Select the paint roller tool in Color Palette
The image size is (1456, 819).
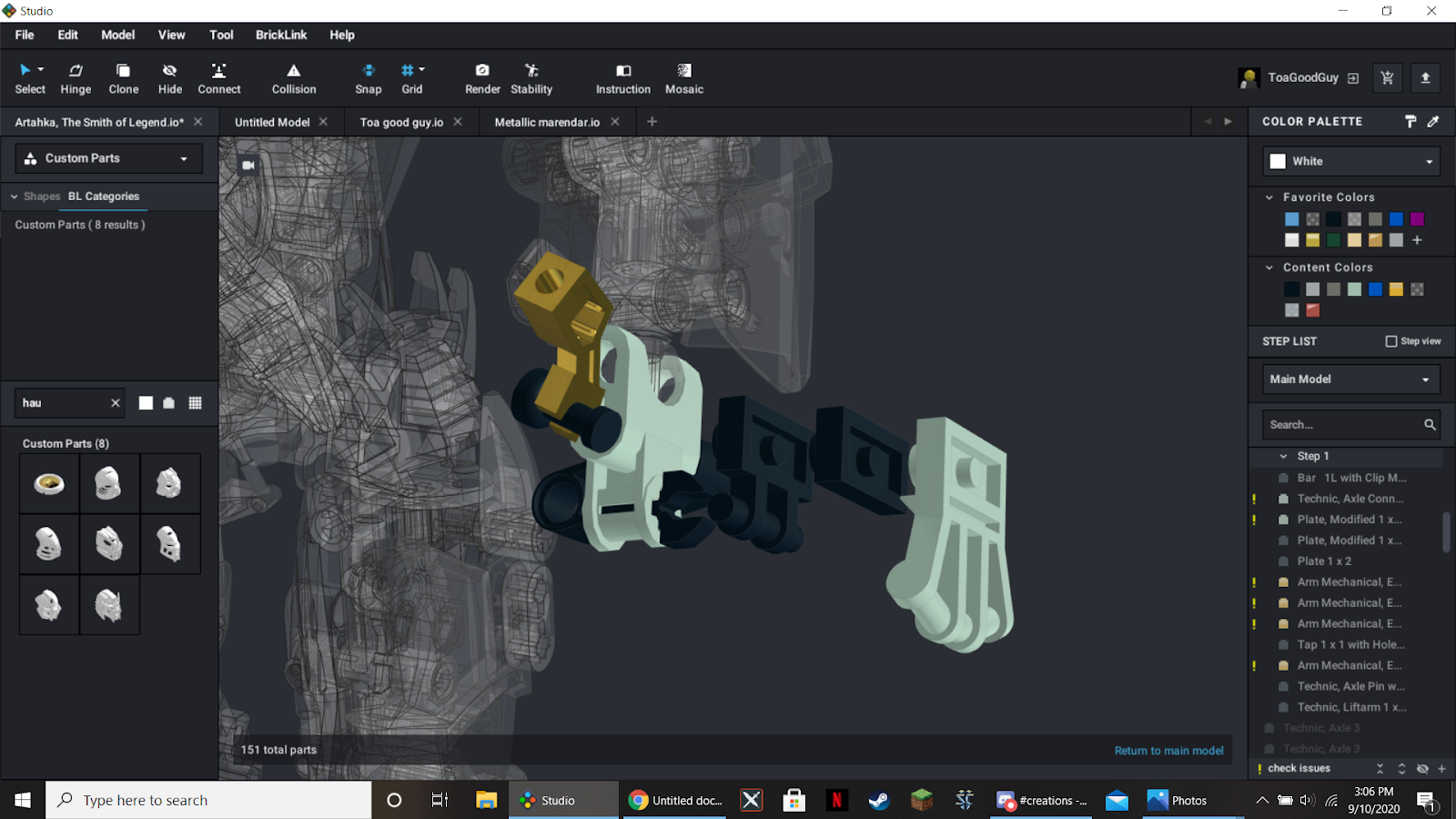1410,121
